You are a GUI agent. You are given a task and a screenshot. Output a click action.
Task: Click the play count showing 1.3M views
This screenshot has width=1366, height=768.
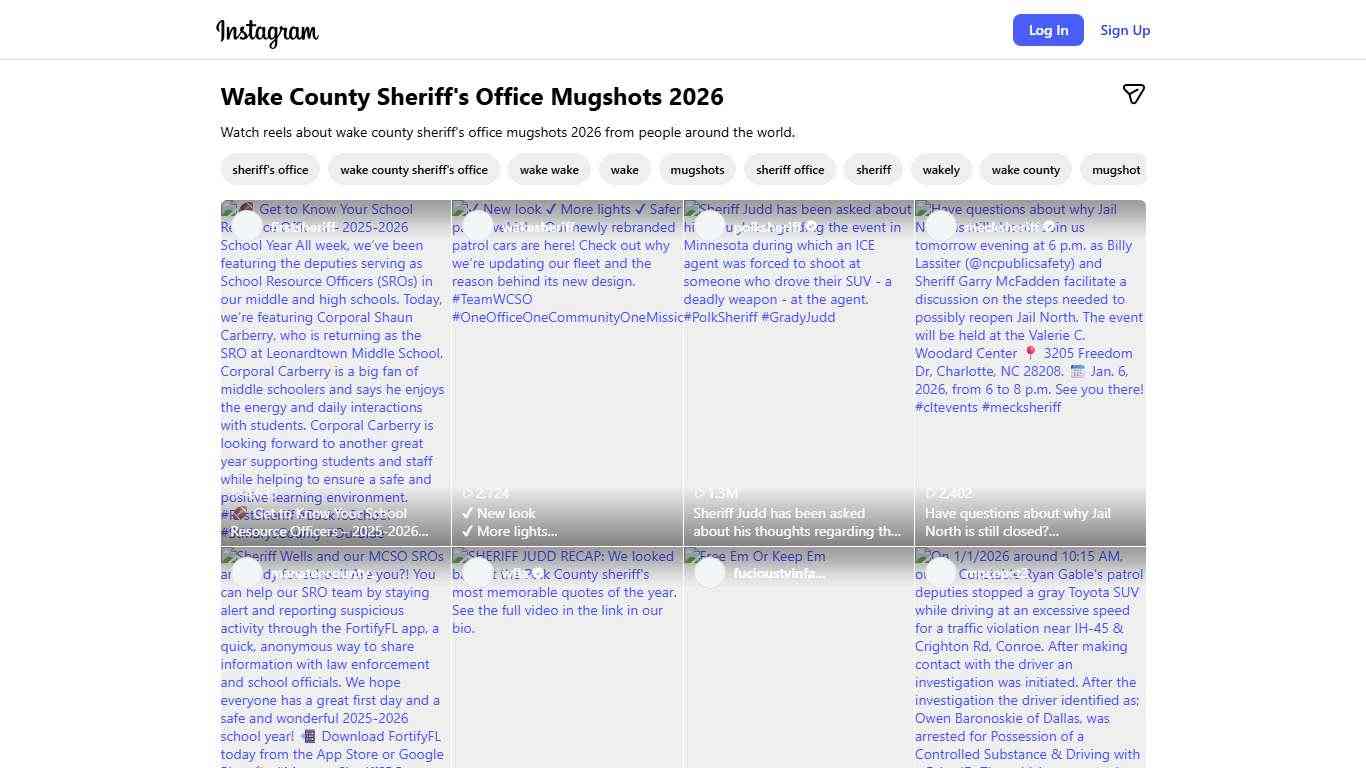713,493
